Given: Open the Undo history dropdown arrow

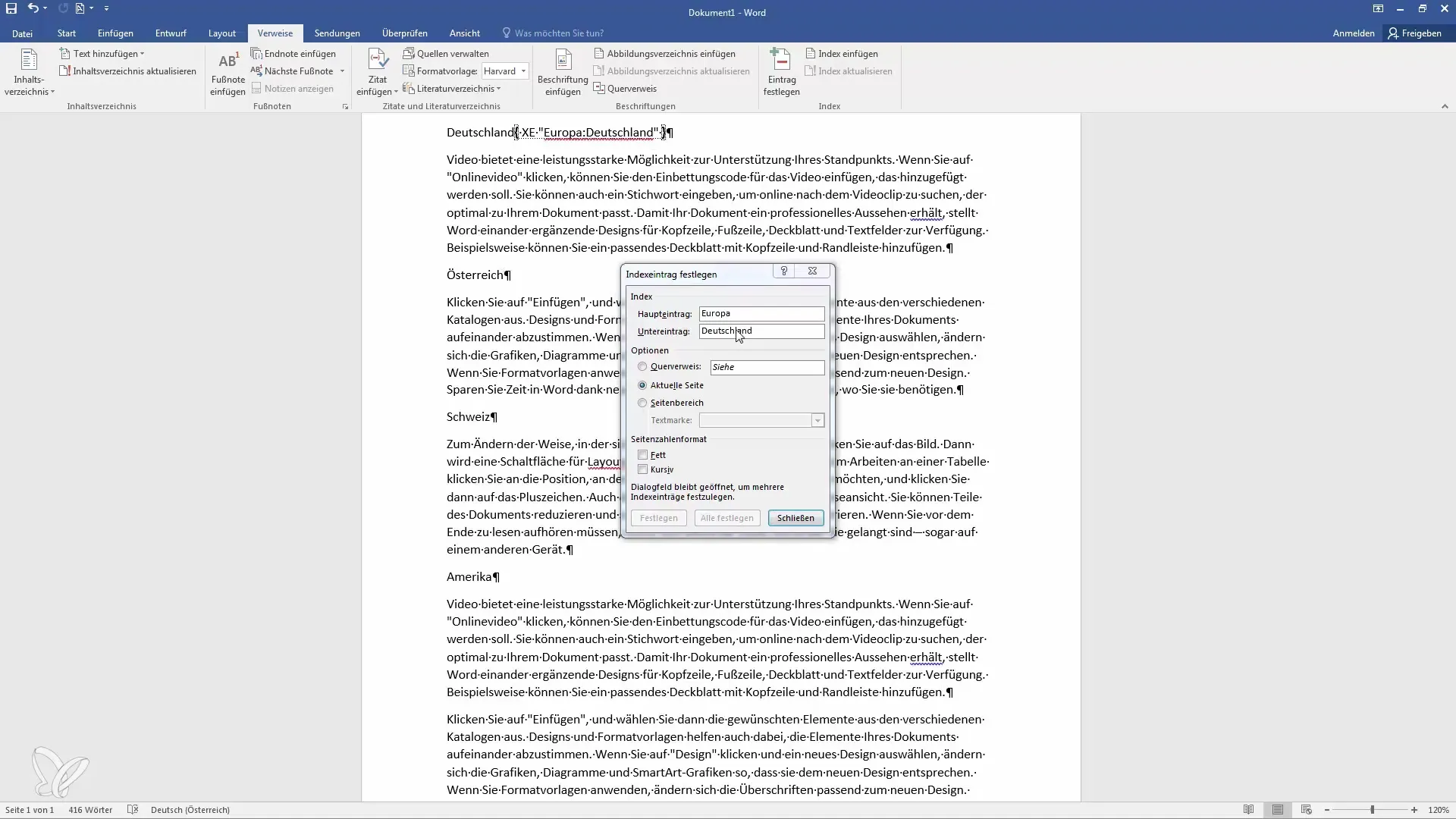Looking at the screenshot, I should pos(45,8).
